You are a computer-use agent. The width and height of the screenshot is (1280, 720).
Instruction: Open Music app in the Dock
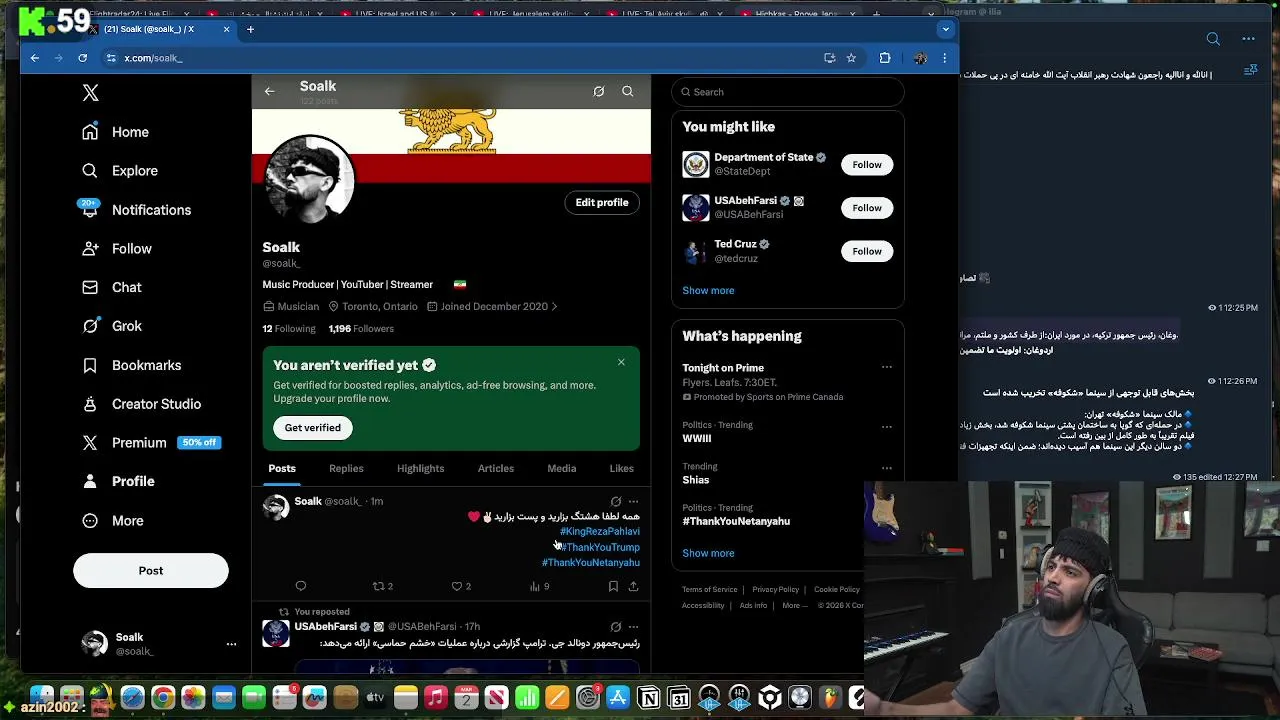point(435,697)
